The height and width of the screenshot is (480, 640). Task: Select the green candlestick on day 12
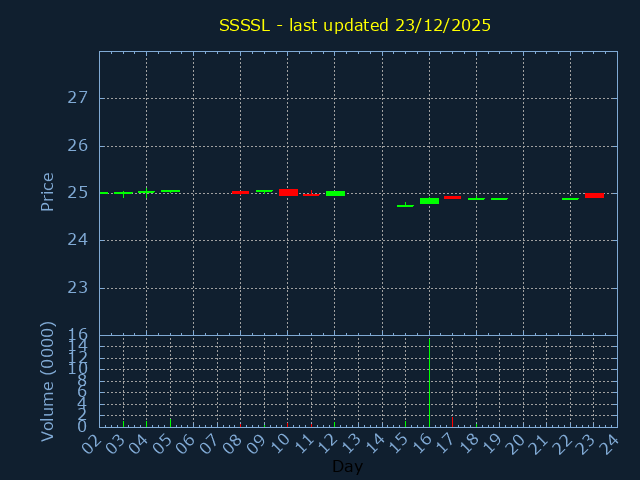click(335, 193)
